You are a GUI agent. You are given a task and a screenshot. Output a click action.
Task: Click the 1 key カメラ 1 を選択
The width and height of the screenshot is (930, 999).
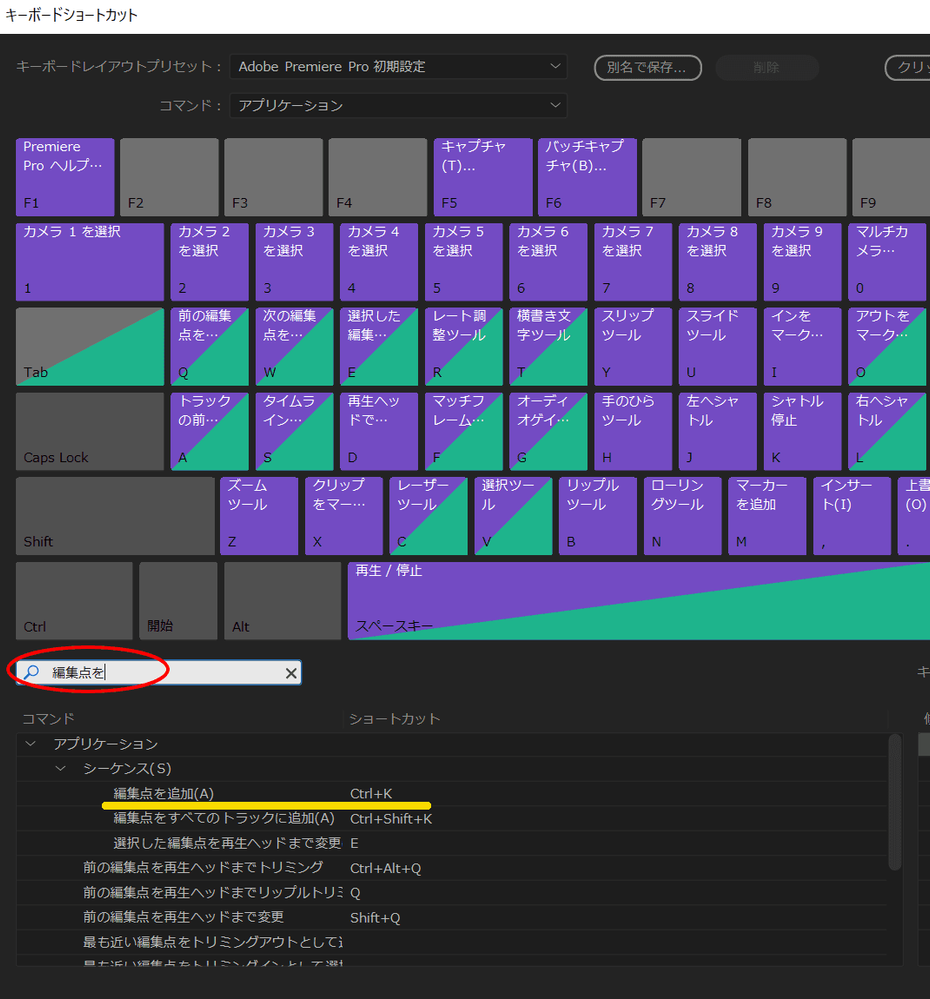point(90,262)
